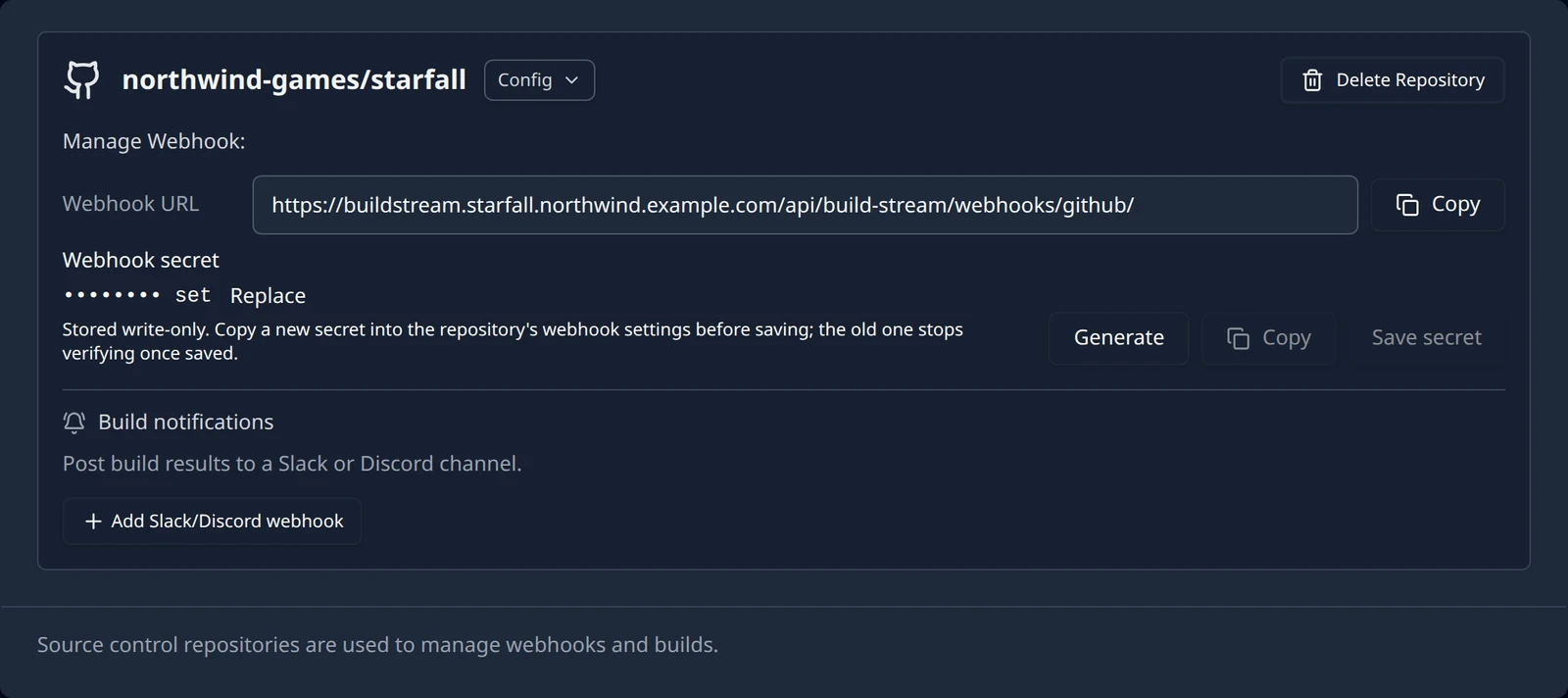Image resolution: width=1568 pixels, height=698 pixels.
Task: Click the Stored write-only help text
Action: click(513, 341)
